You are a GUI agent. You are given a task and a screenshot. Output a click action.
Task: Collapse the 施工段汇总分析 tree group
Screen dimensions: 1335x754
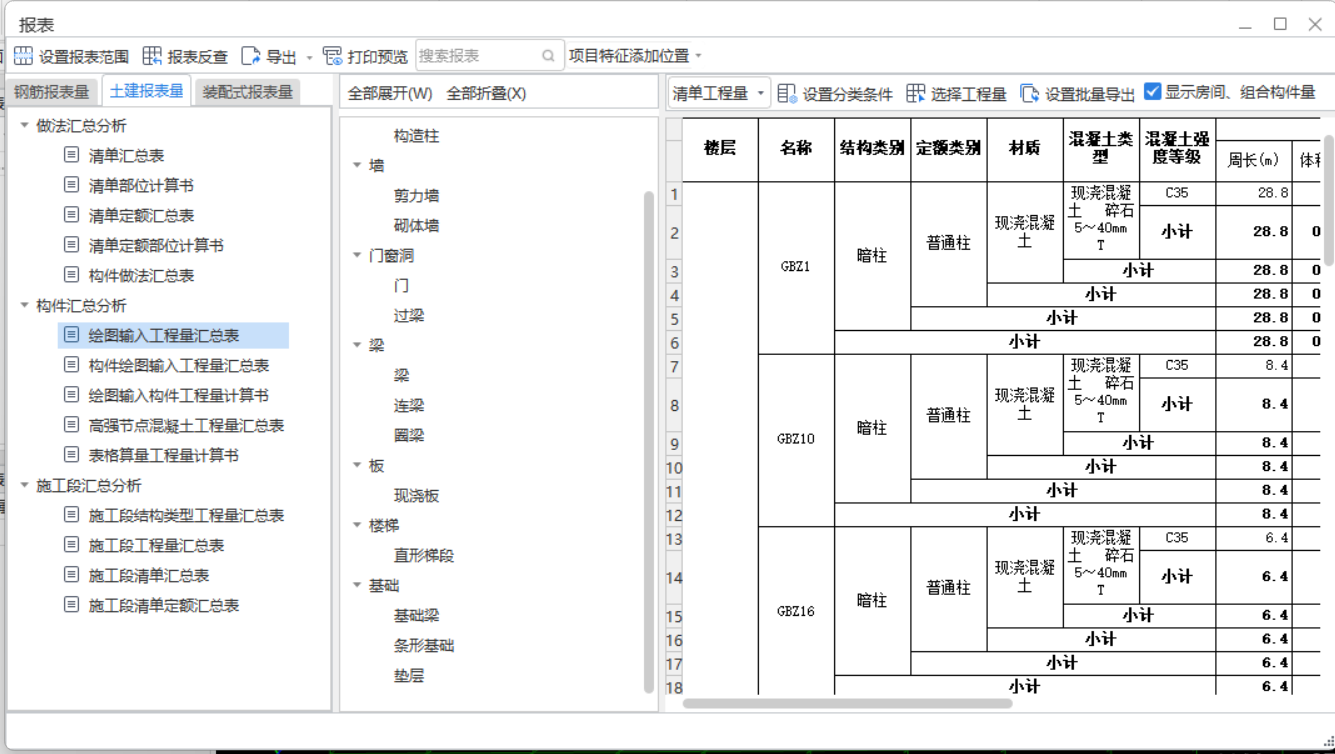point(25,485)
